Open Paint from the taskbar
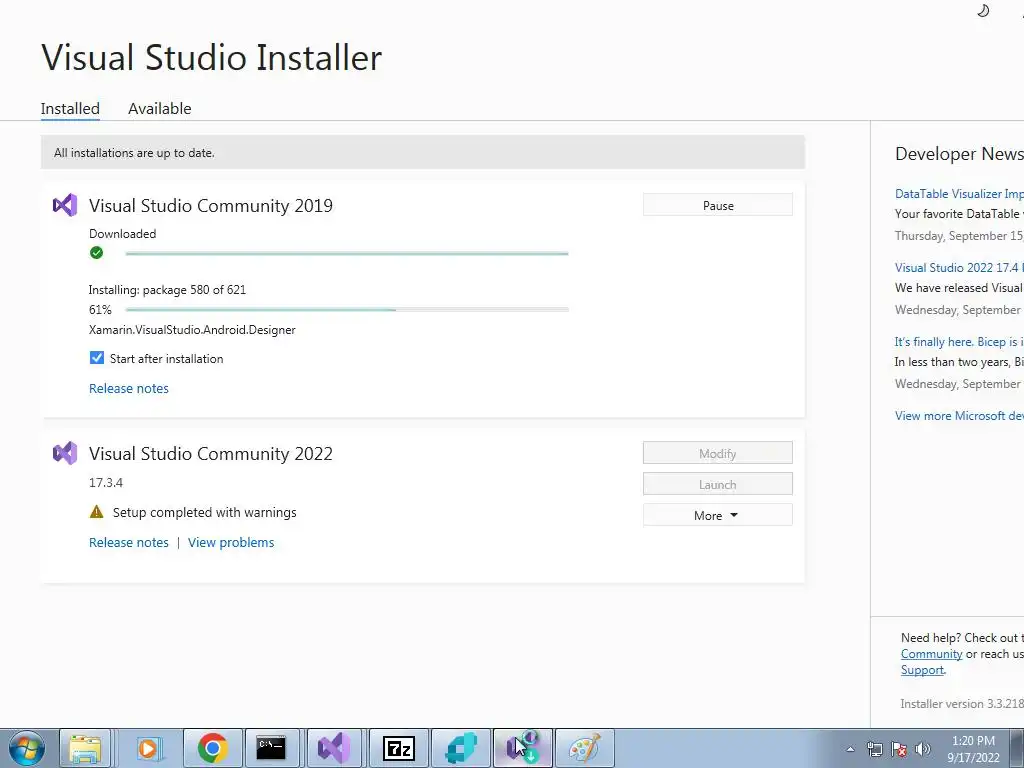Screen dimensions: 1024x768 click(x=584, y=748)
